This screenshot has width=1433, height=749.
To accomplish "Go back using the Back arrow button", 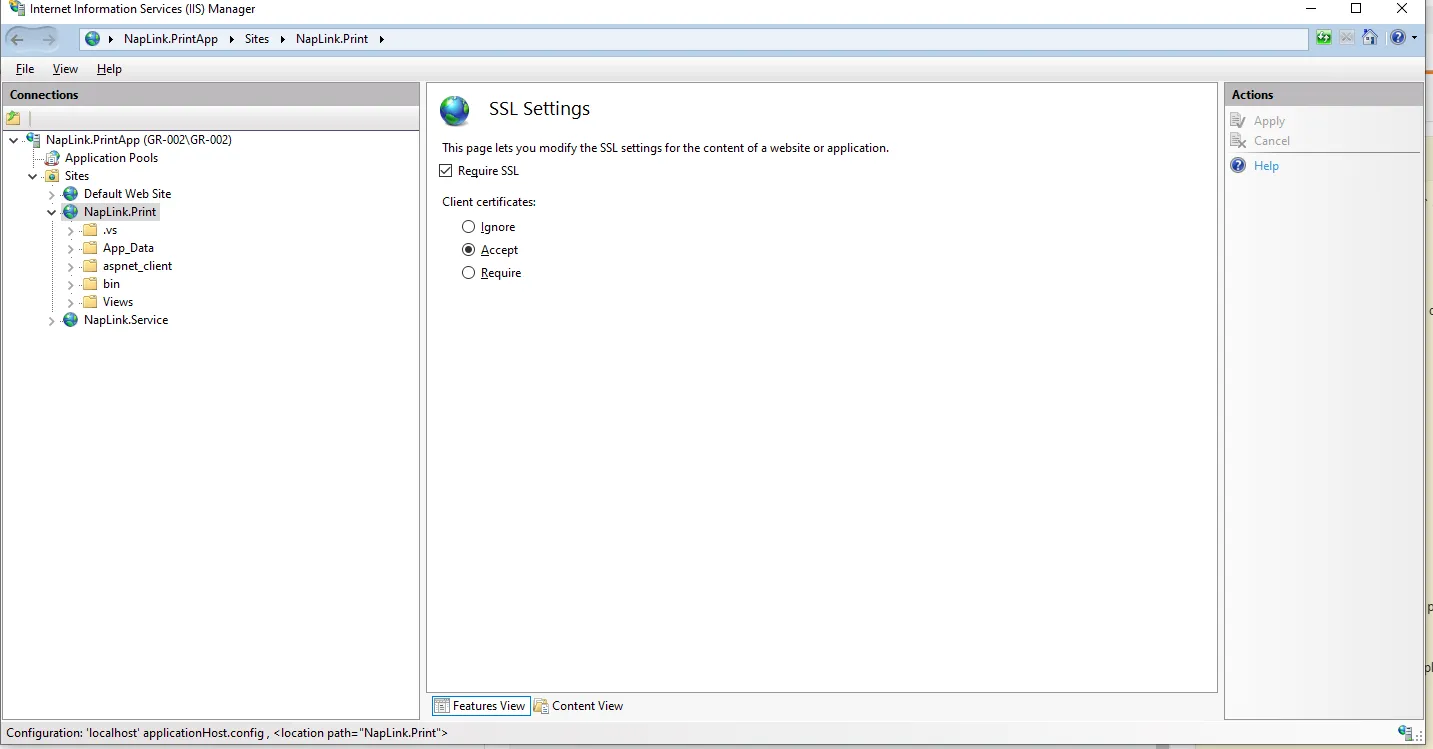I will coord(17,39).
